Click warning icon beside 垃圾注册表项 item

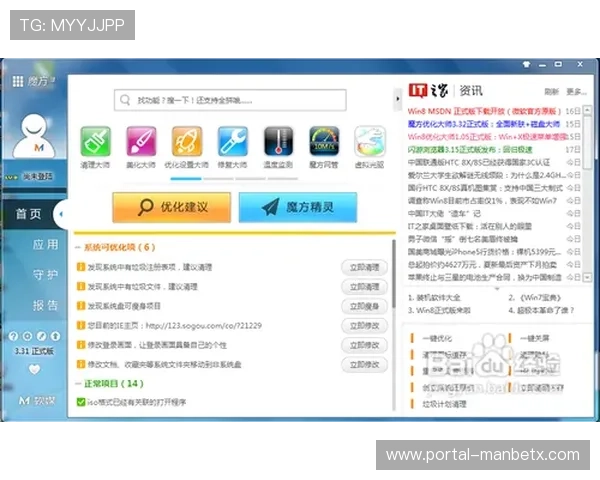click(x=81, y=267)
